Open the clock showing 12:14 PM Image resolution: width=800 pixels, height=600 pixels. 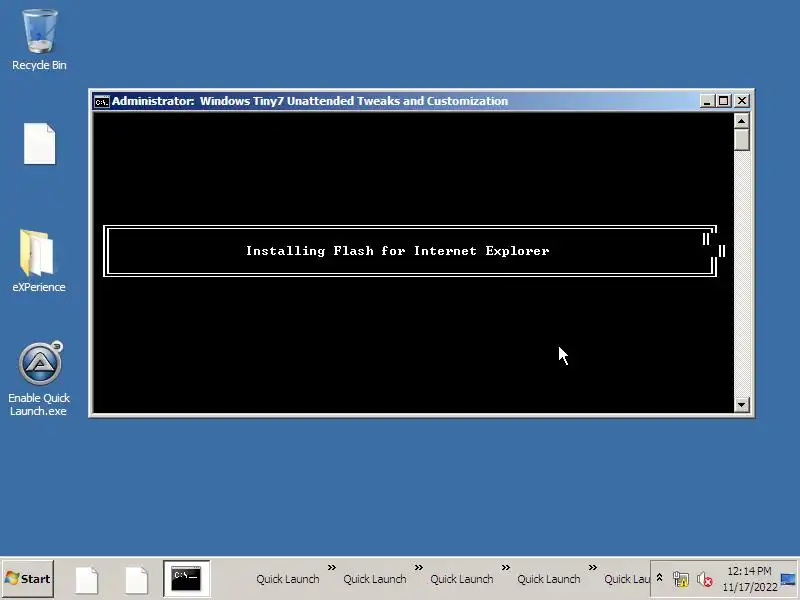tap(749, 579)
